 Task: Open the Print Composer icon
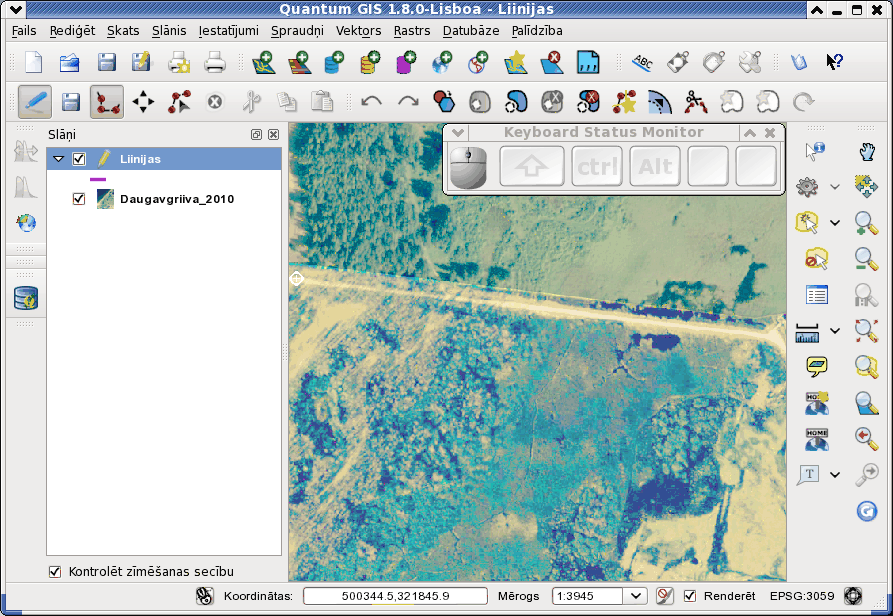tap(179, 62)
